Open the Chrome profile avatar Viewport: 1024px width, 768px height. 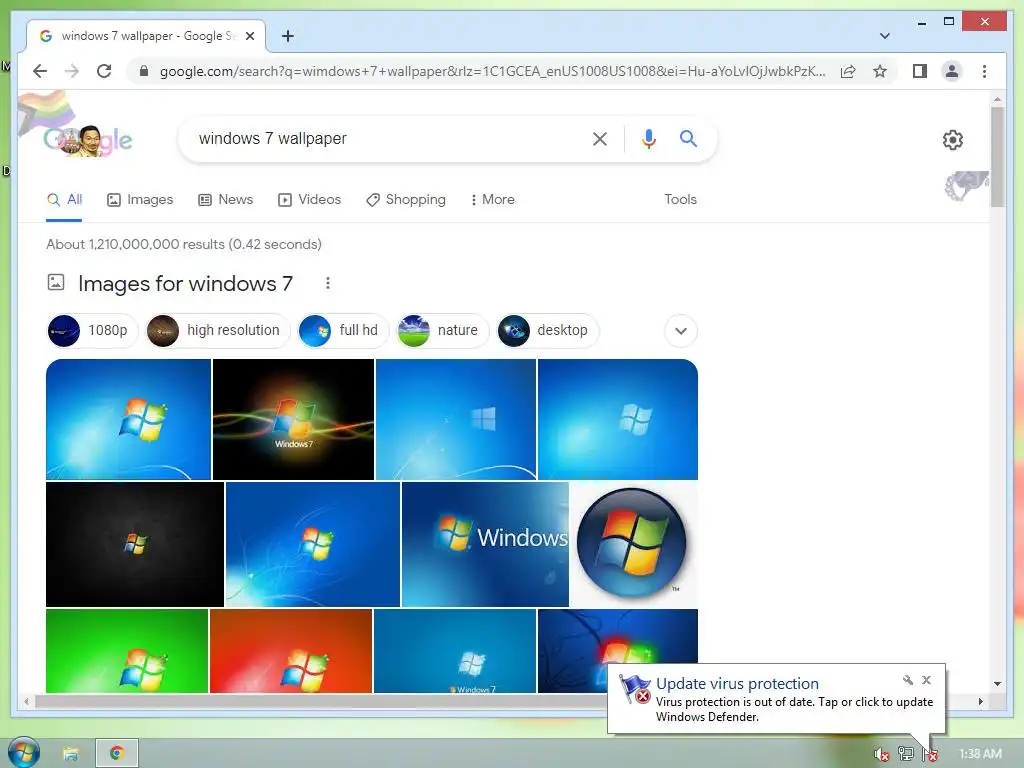952,71
